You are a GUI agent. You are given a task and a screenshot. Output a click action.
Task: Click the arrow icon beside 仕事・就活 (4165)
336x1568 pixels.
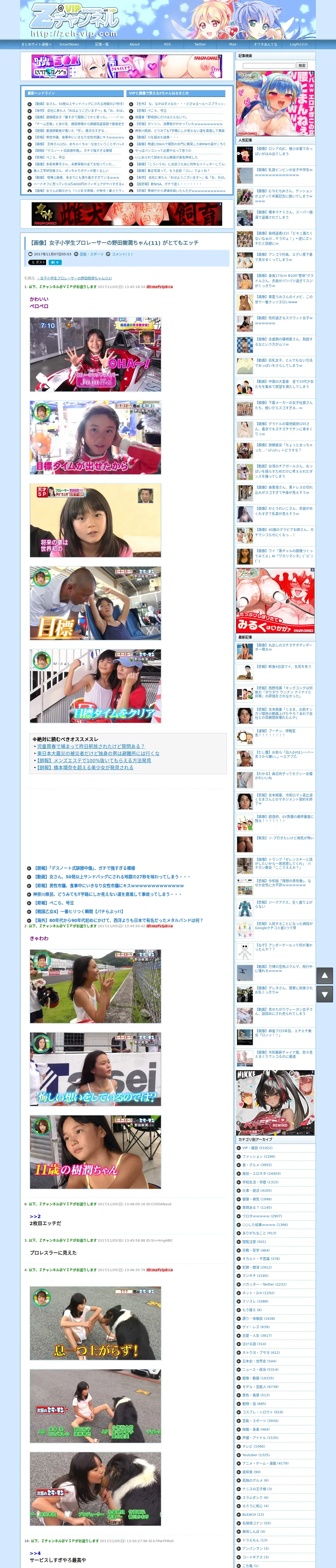pyautogui.click(x=239, y=1191)
